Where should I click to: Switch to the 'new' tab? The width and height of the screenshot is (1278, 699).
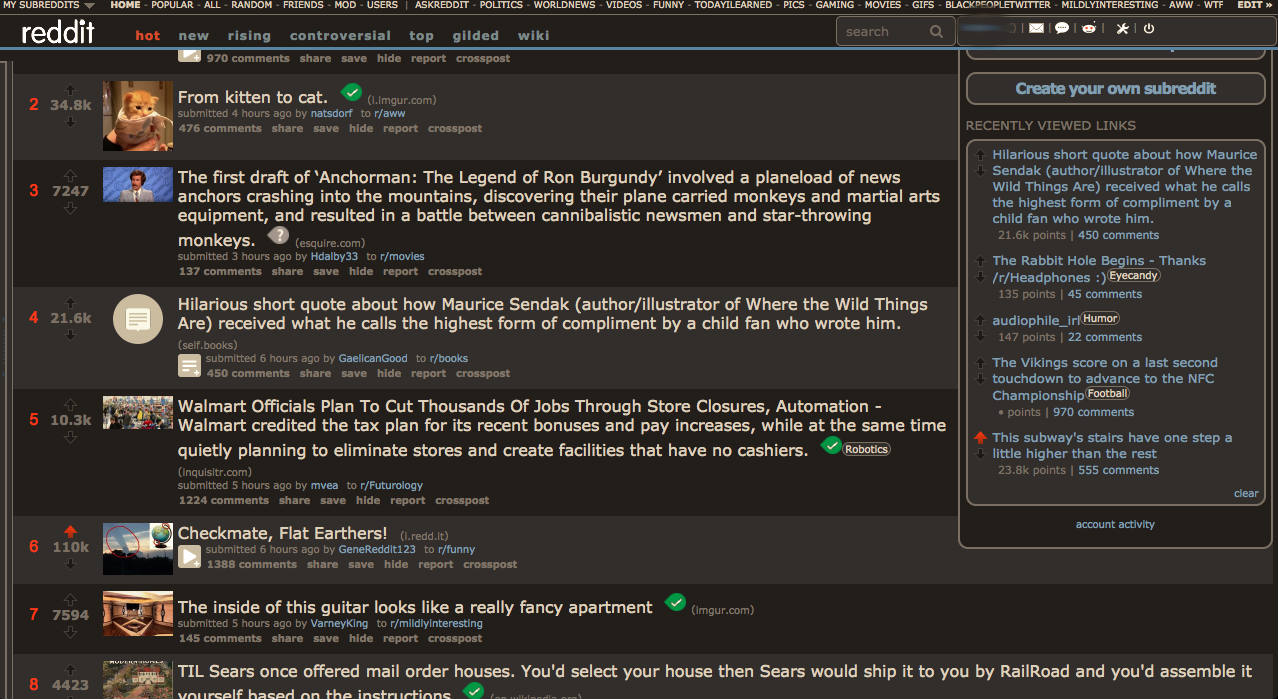coord(194,35)
